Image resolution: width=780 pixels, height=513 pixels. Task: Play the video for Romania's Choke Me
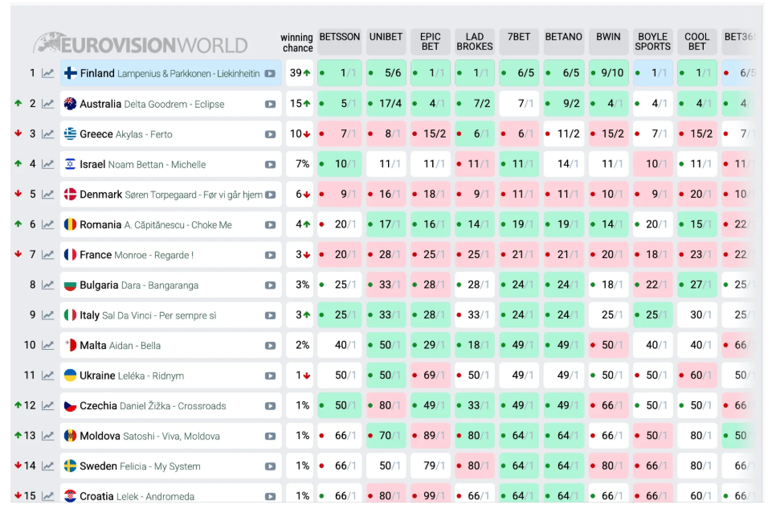tap(270, 225)
